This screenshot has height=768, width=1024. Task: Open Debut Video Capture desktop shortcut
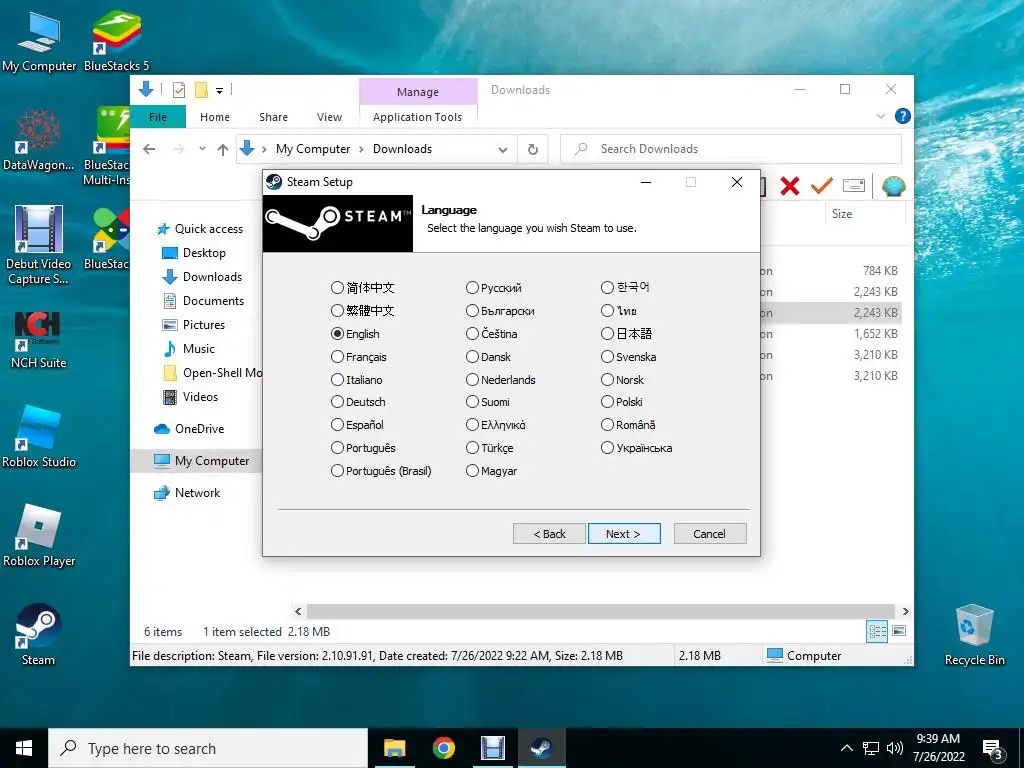[x=39, y=245]
